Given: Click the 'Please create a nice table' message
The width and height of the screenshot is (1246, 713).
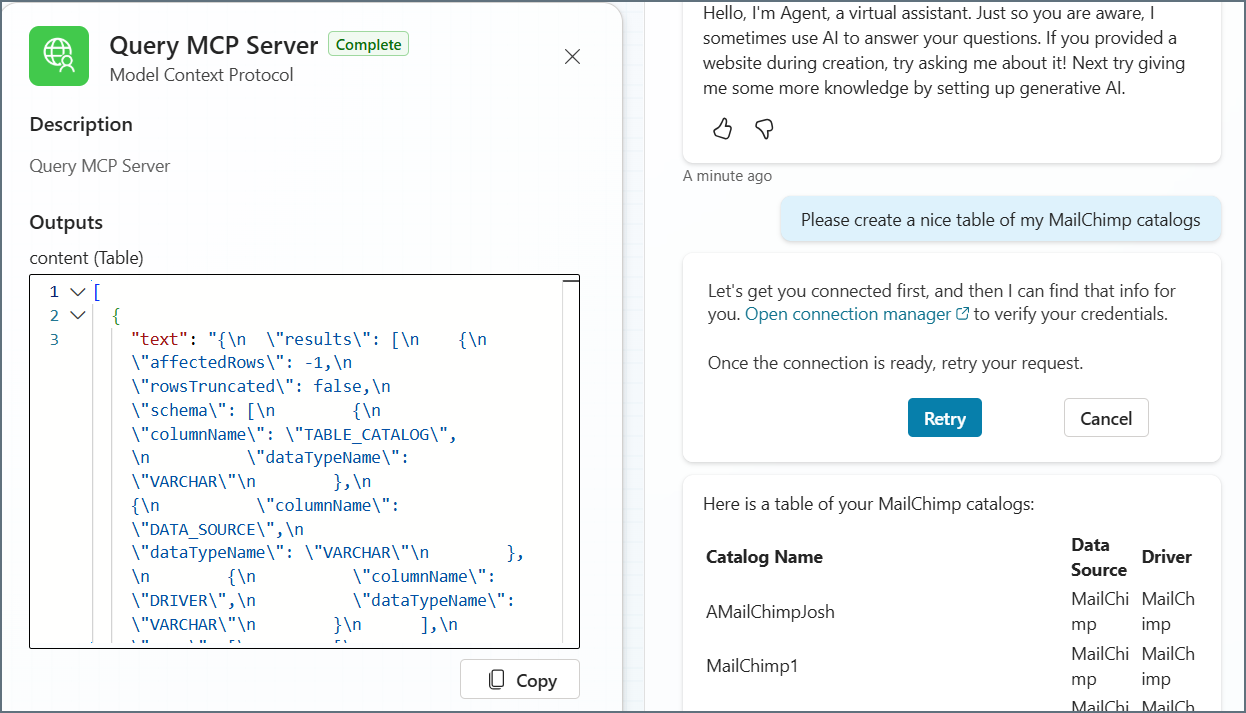Looking at the screenshot, I should coord(1001,220).
